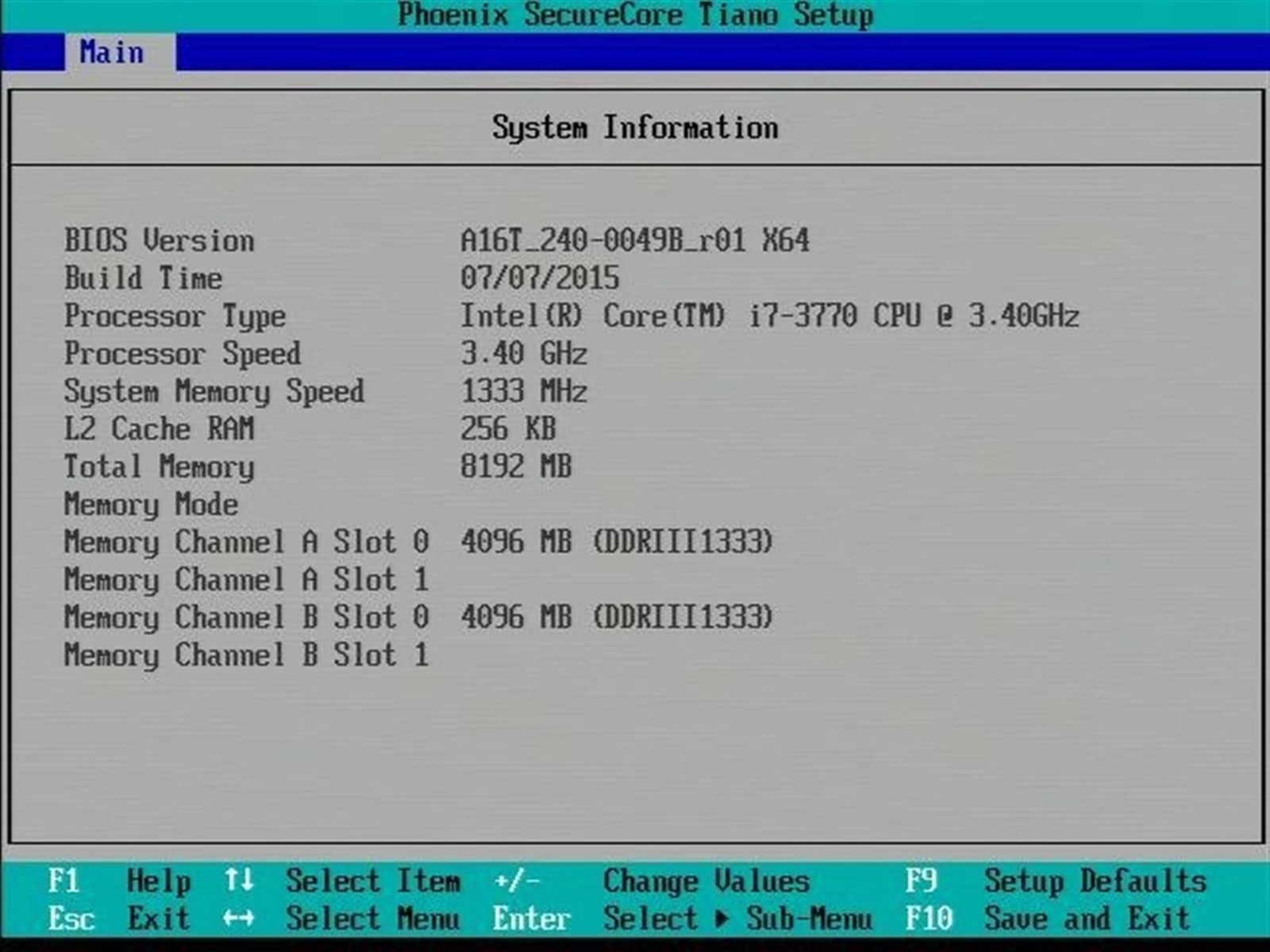
Task: Click the 1333 MHz memory speed value
Action: tap(524, 392)
